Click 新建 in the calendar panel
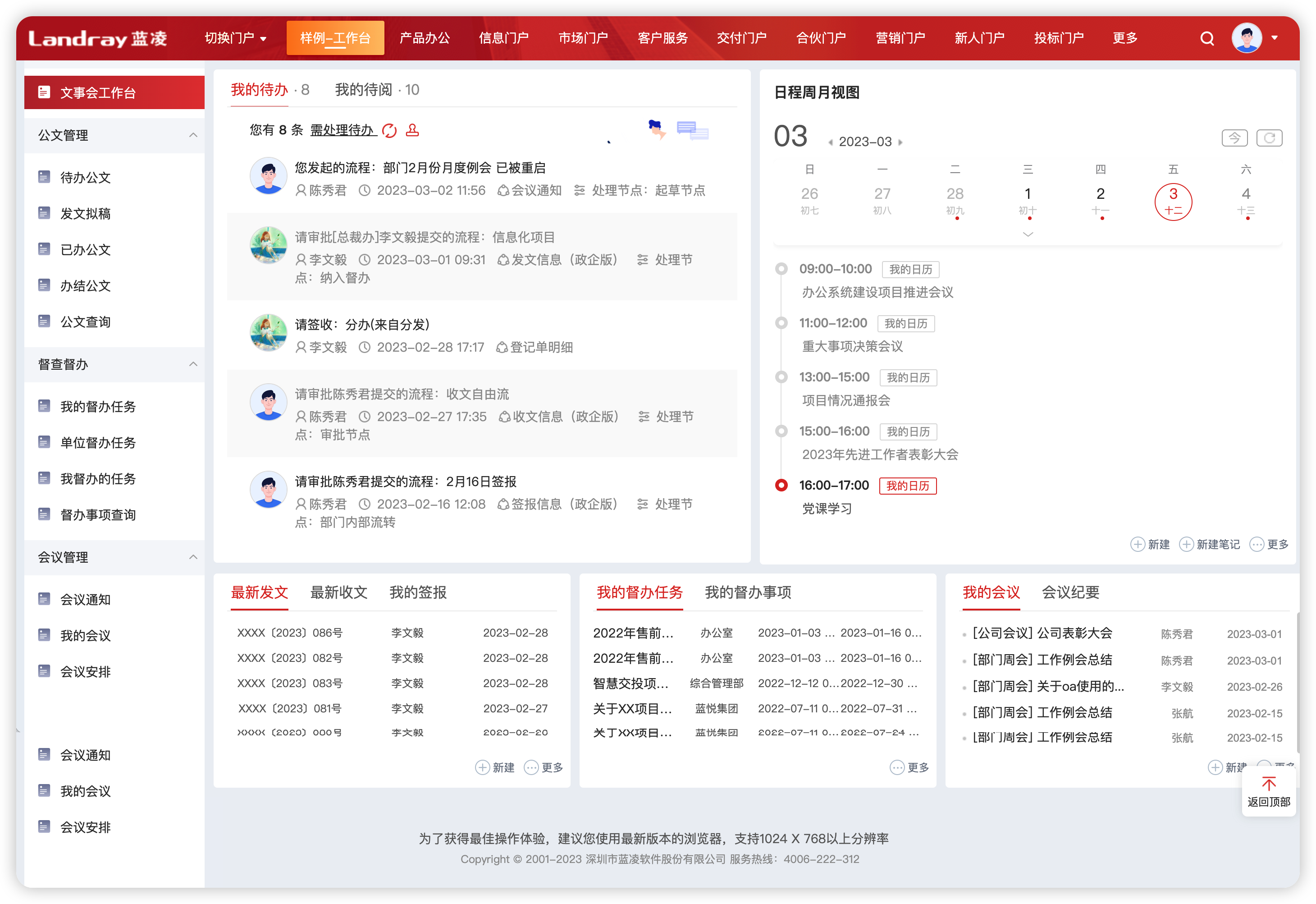Viewport: 1316px width, 904px height. click(1150, 544)
